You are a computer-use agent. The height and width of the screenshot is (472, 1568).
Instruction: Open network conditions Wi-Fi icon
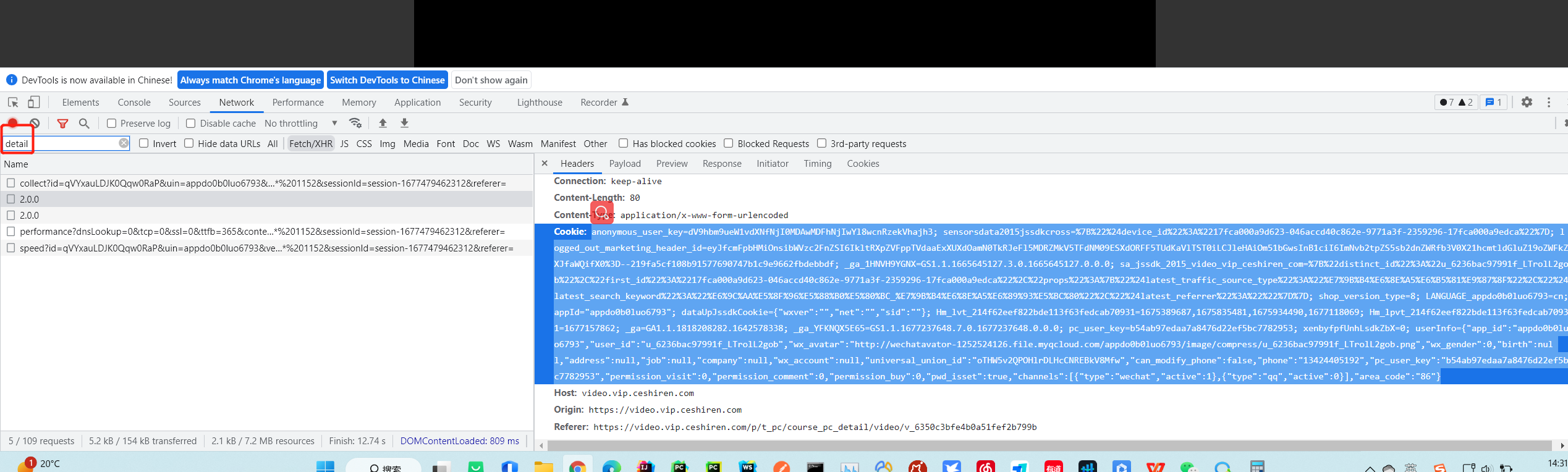tap(355, 123)
